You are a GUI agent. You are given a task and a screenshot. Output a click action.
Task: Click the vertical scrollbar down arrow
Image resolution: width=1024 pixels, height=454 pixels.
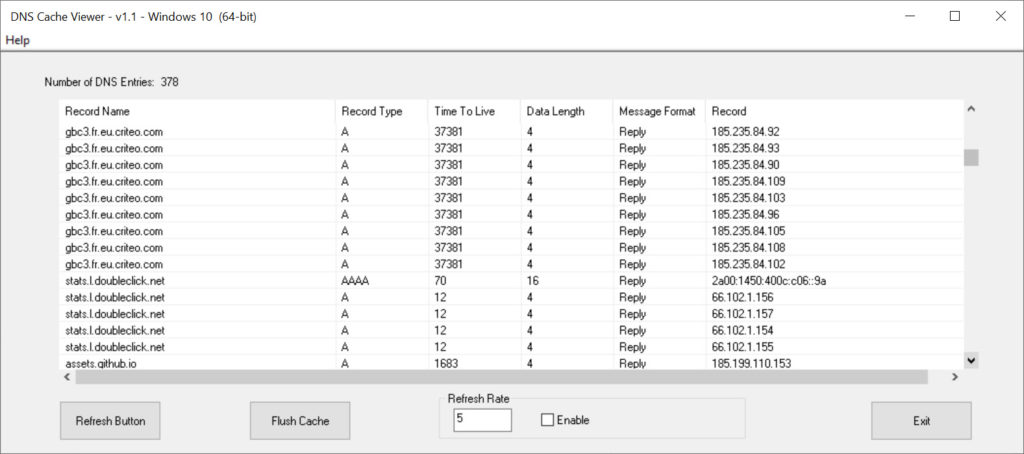point(971,360)
